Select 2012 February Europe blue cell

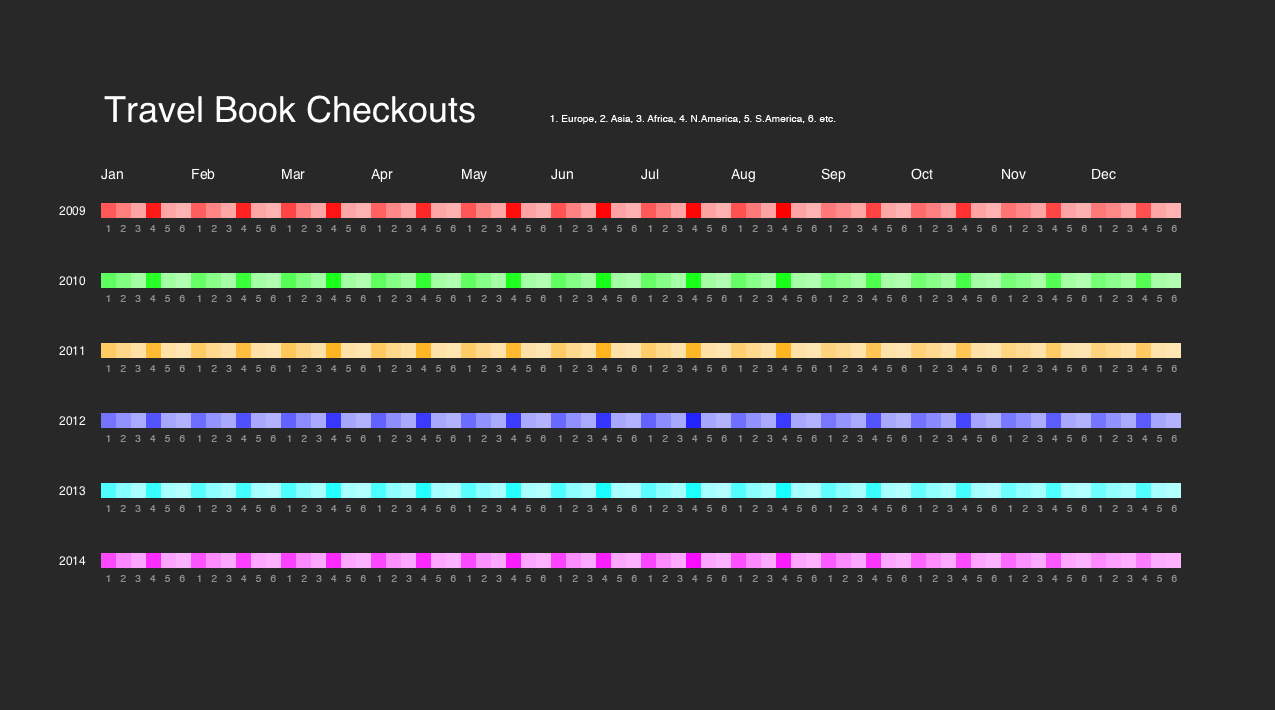[x=198, y=421]
